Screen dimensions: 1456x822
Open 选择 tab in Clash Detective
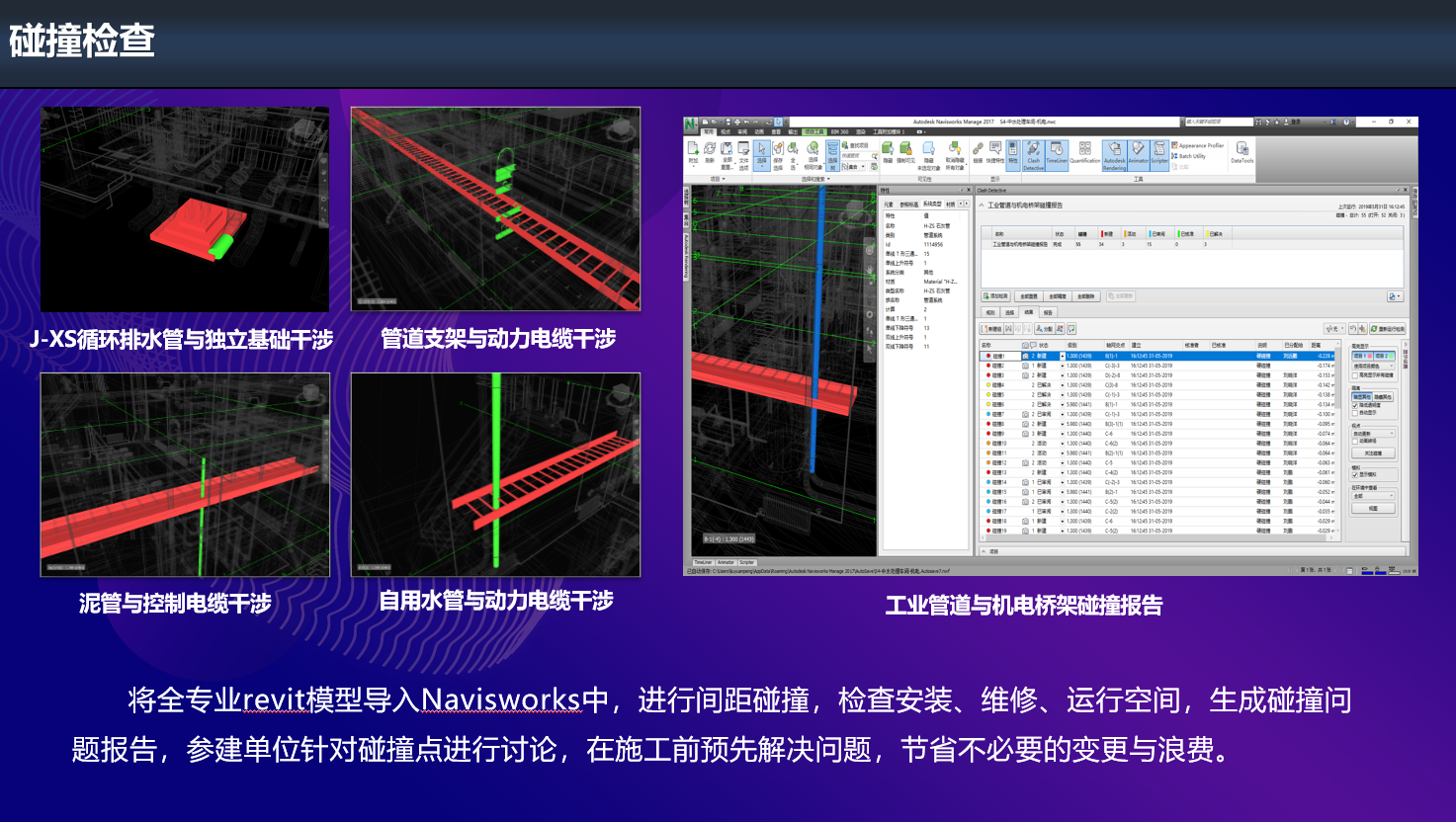click(1009, 312)
